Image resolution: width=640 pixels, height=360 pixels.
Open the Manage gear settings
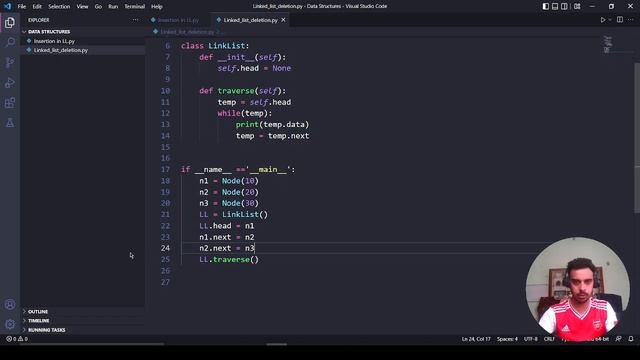(x=10, y=324)
